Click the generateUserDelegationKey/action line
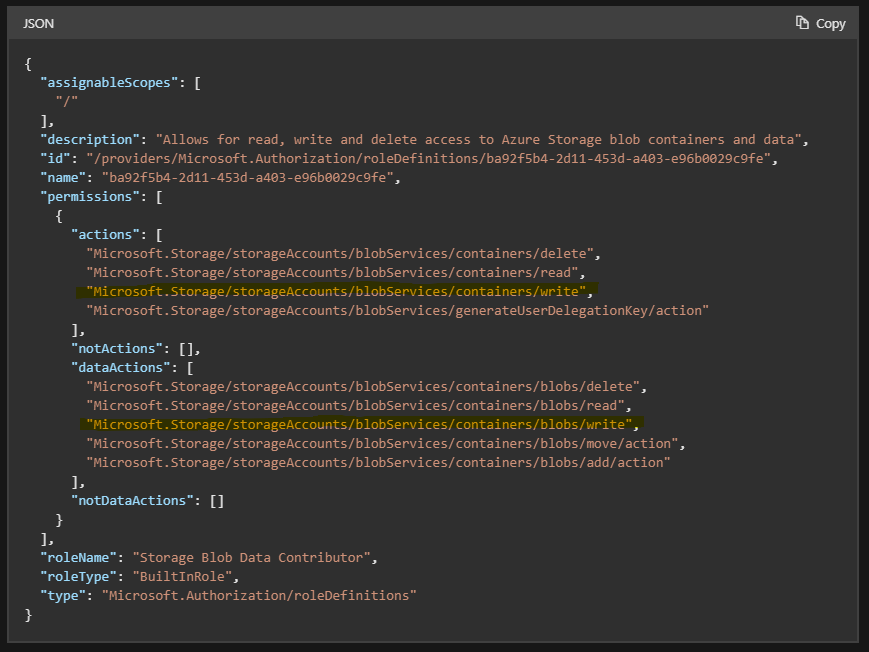Viewport: 869px width, 652px height. [x=397, y=310]
